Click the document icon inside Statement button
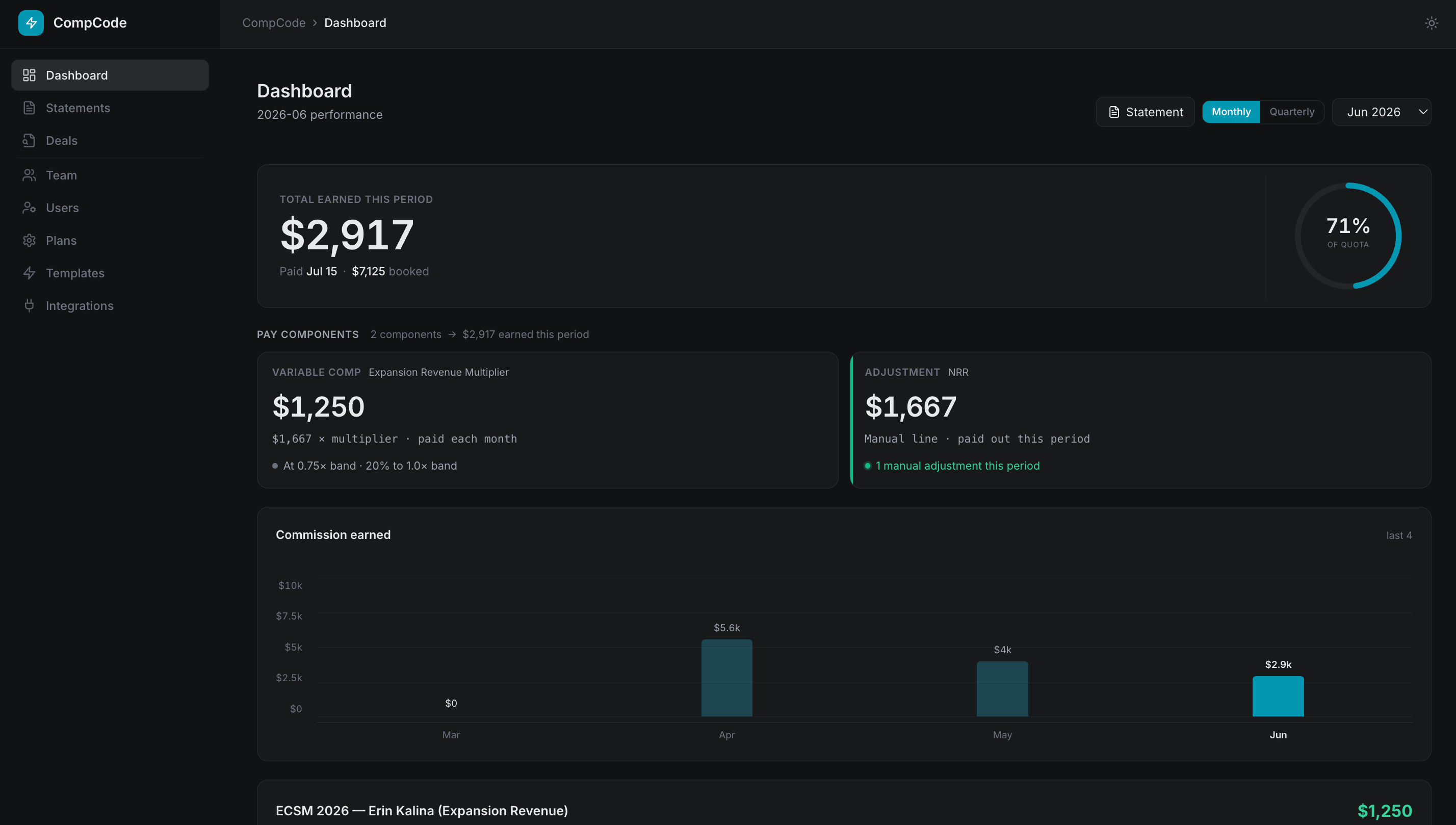1456x825 pixels. (x=1114, y=112)
